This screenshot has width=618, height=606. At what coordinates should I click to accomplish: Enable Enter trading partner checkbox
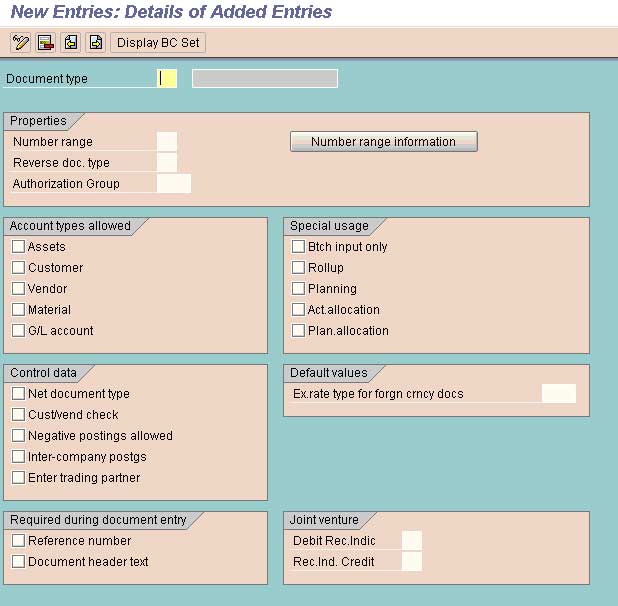(18, 478)
